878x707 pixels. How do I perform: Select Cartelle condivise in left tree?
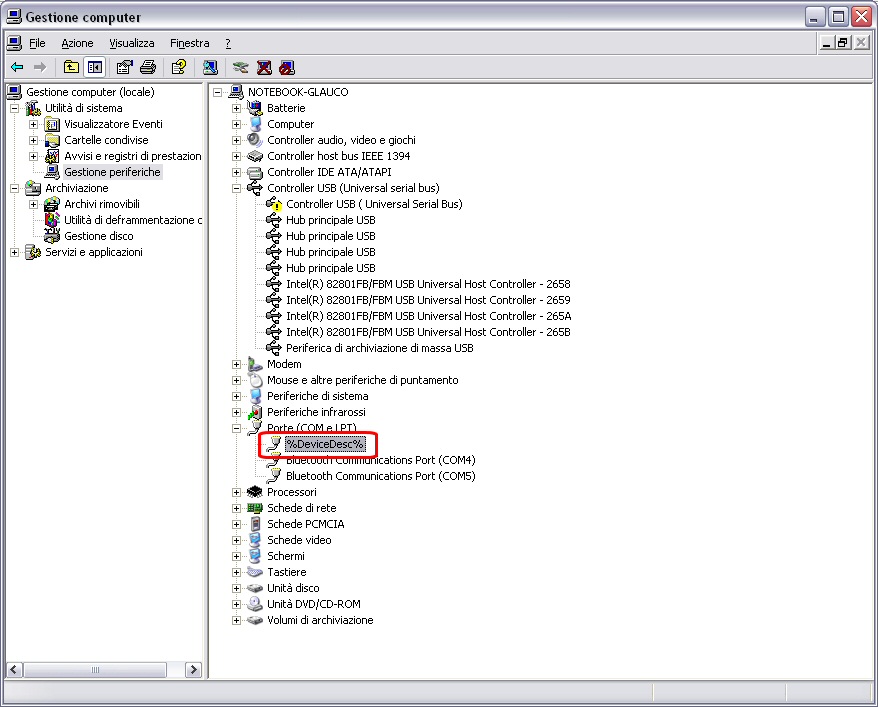point(106,140)
